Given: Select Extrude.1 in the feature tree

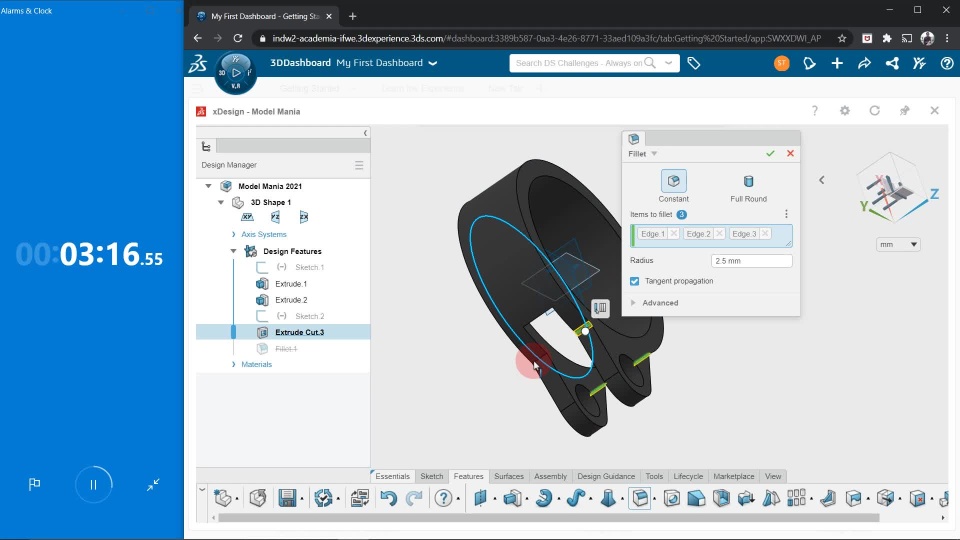Looking at the screenshot, I should pos(291,284).
